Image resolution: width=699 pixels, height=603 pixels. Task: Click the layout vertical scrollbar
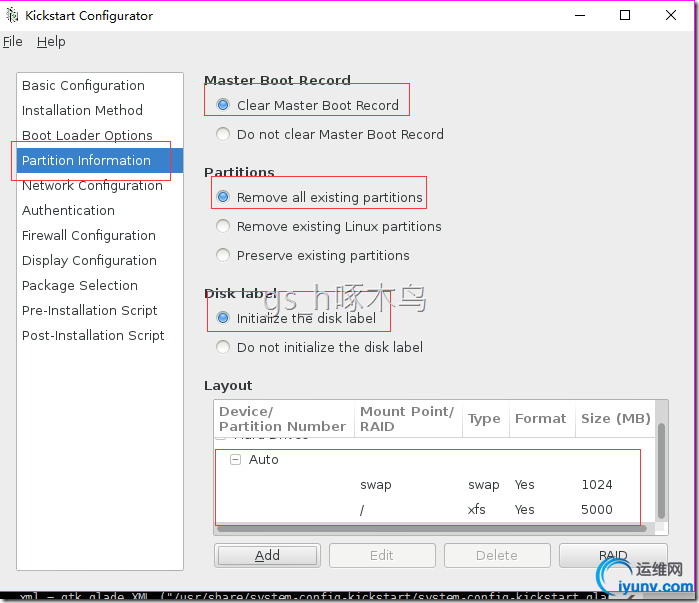pyautogui.click(x=662, y=470)
